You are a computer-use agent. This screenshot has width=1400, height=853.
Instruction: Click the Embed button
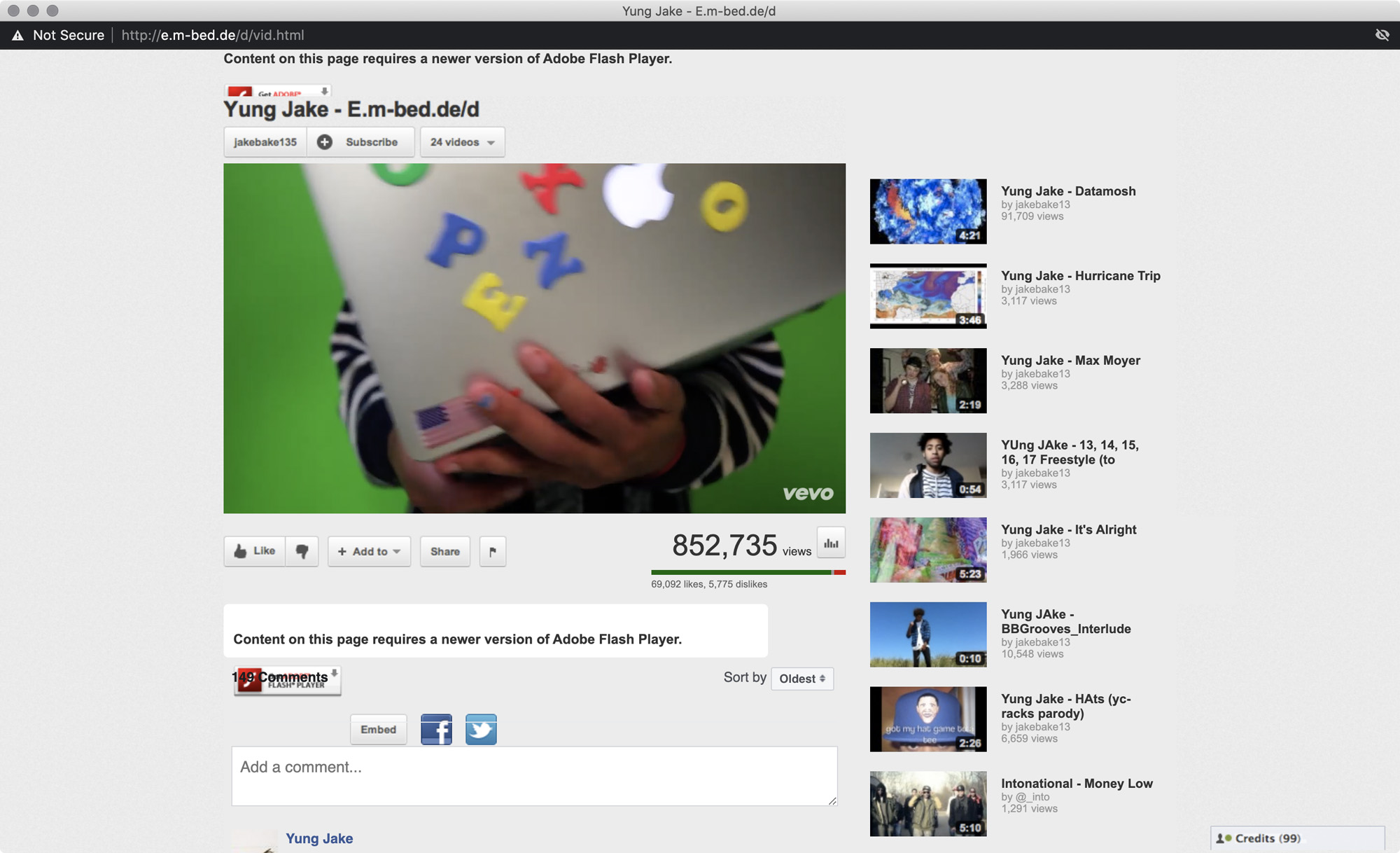click(378, 729)
